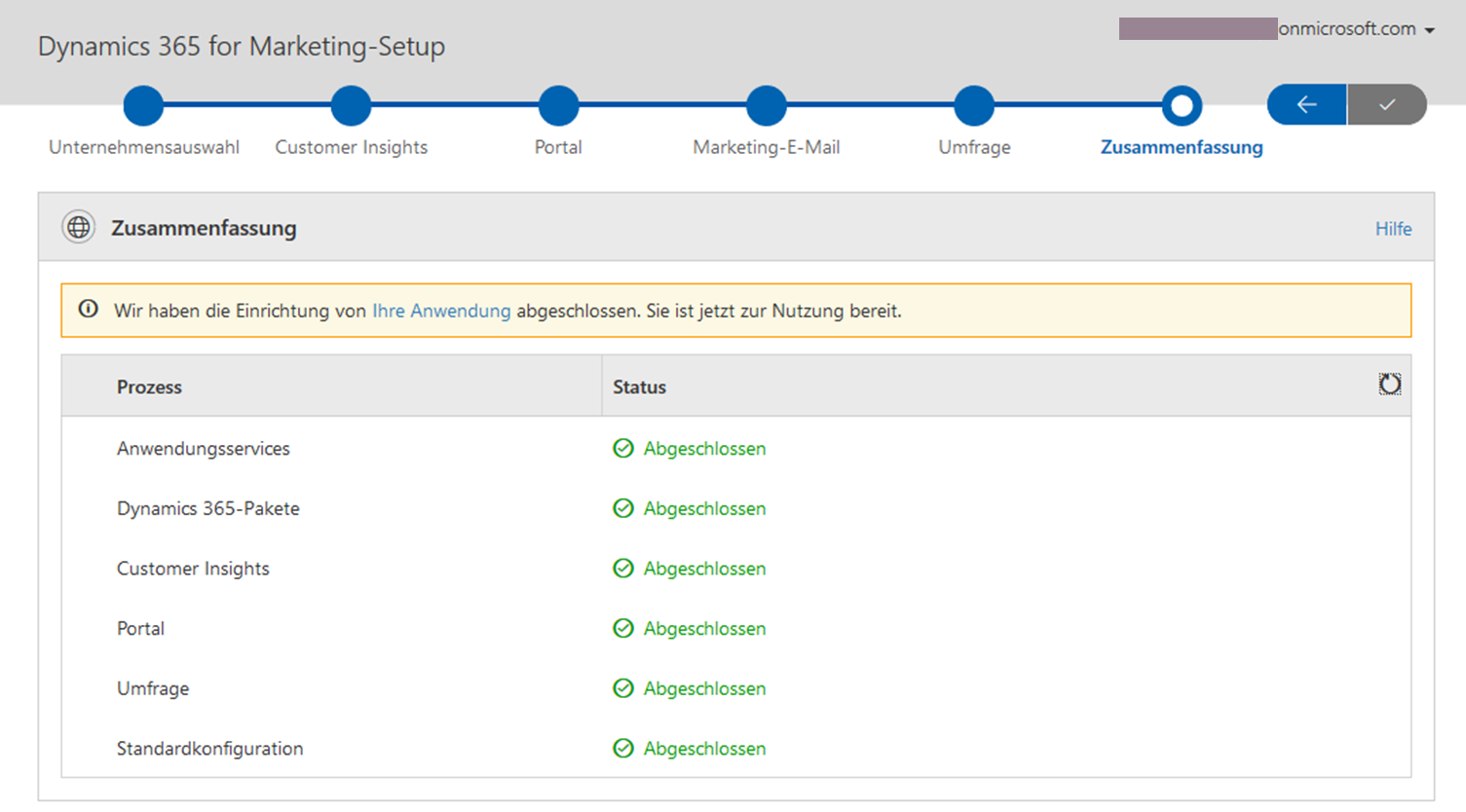
Task: Click the info icon in the notification banner
Action: click(89, 310)
